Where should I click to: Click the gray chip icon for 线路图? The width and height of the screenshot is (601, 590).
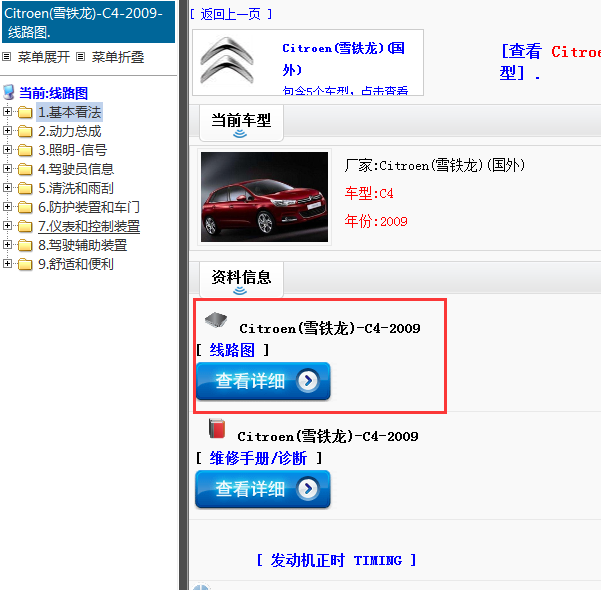pos(216,320)
